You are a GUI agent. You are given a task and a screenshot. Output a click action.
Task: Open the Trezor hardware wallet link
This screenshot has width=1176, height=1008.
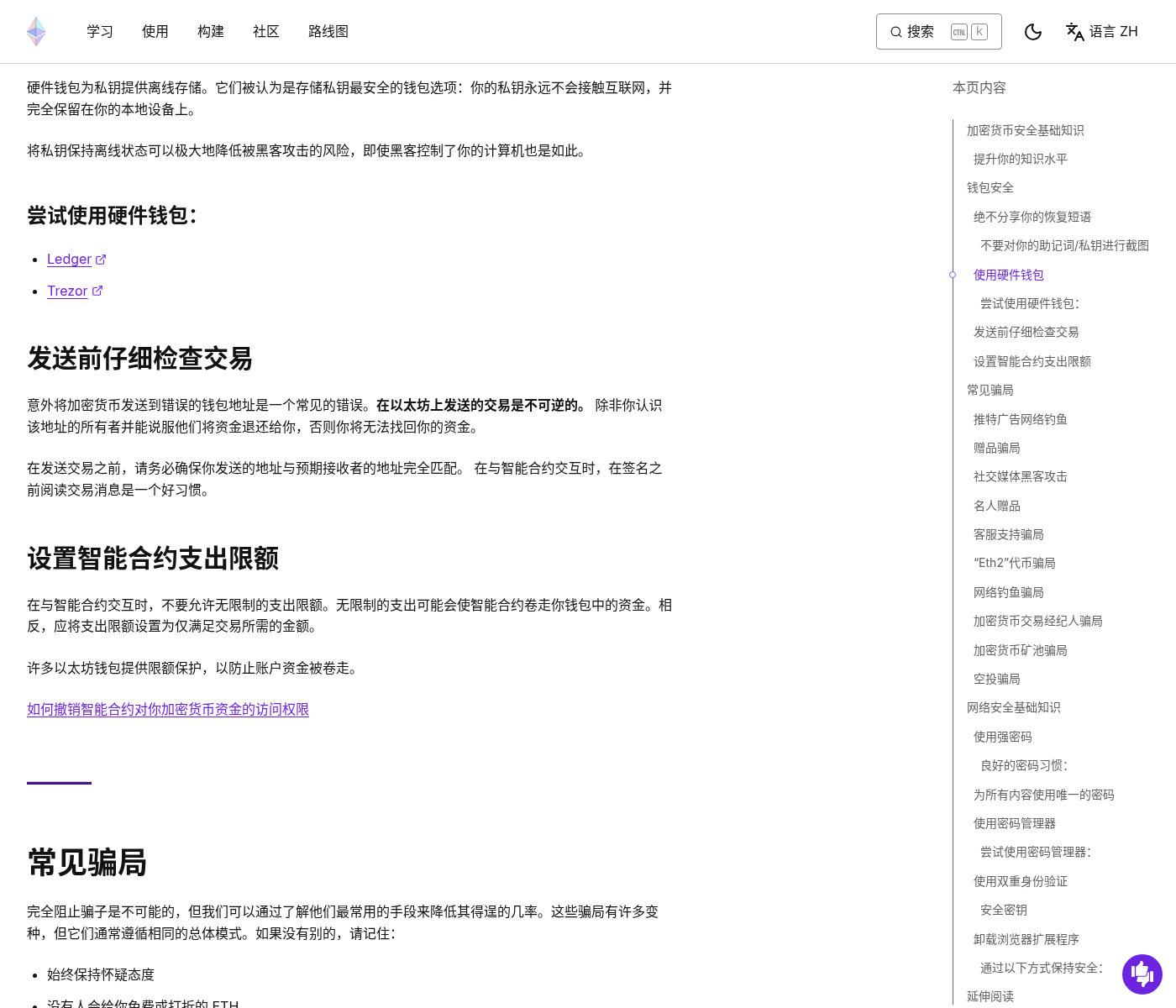tap(75, 291)
